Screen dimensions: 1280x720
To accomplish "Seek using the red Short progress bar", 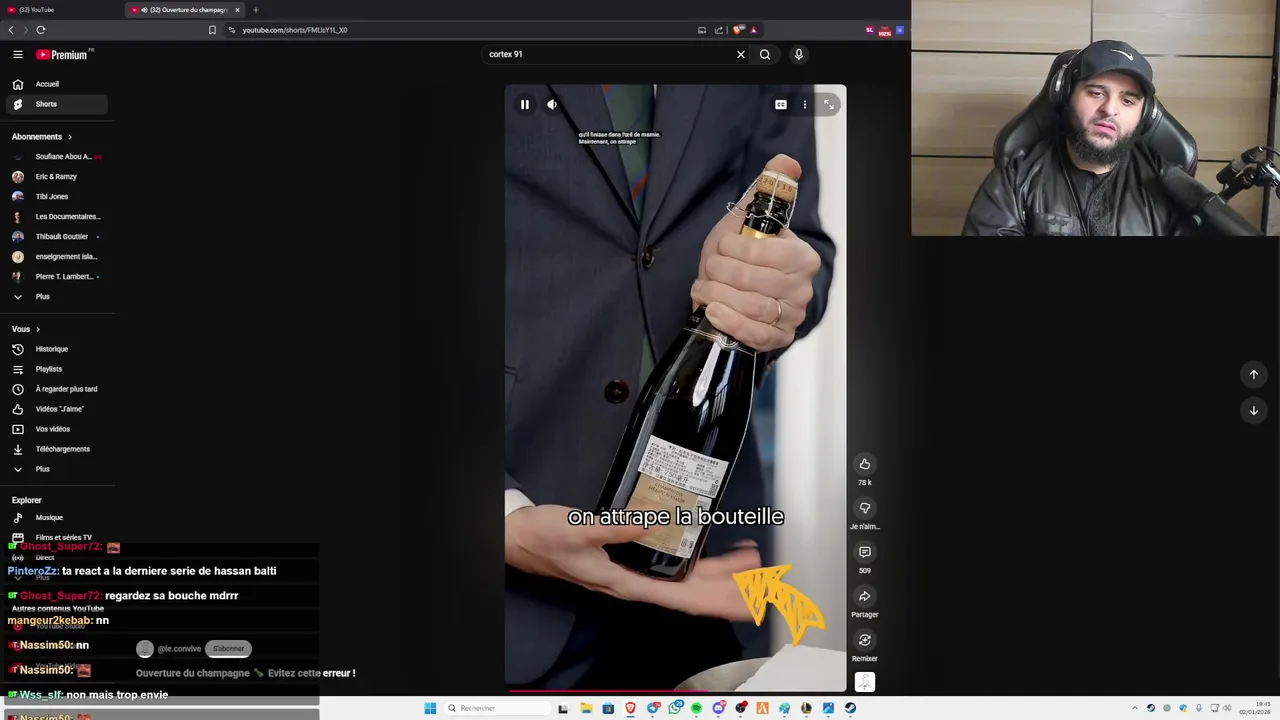I will (x=675, y=690).
